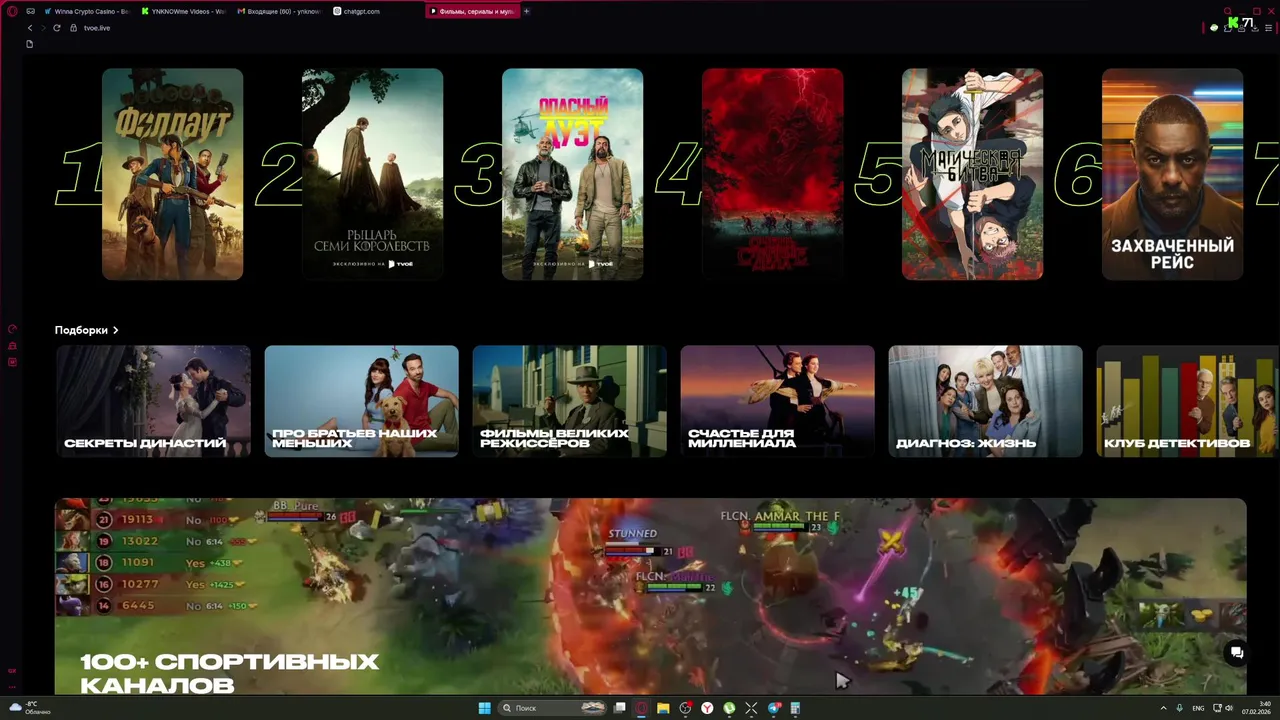Open the volume tray icon

pos(1229,708)
